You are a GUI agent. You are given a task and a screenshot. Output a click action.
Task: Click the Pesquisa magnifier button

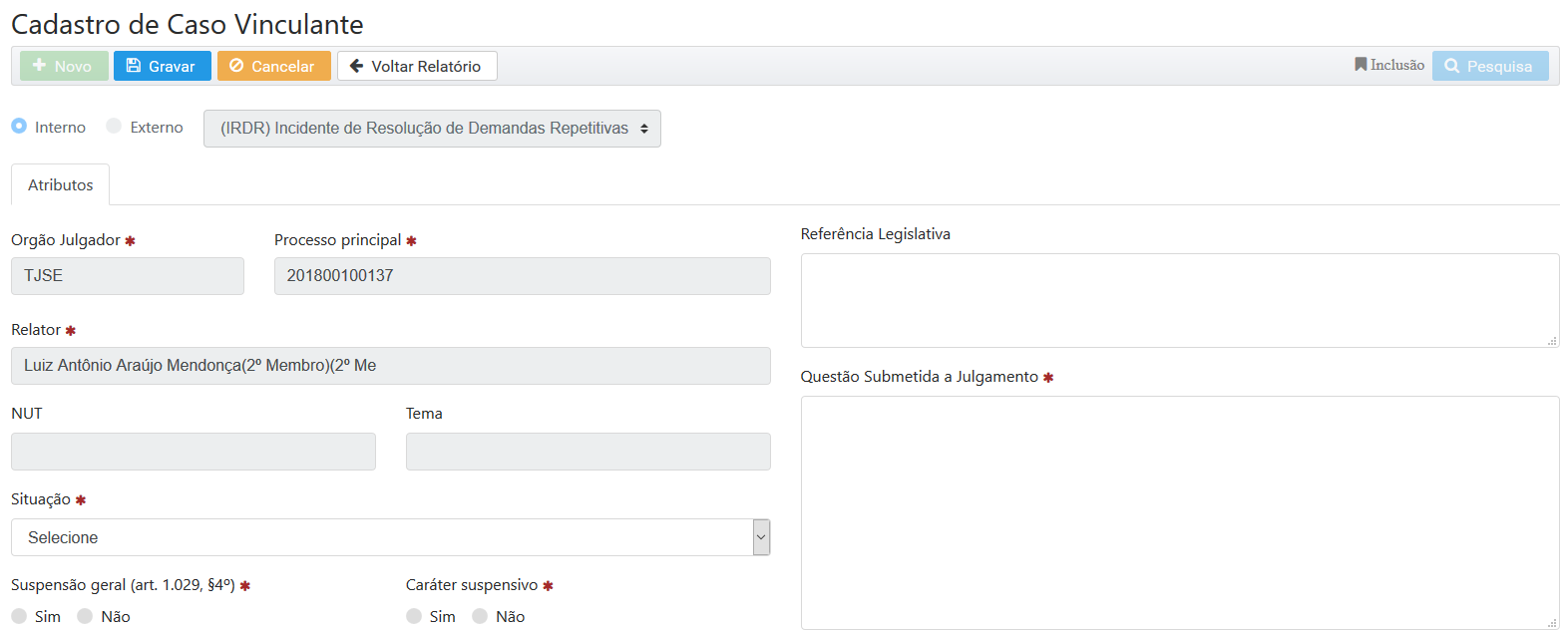click(1489, 66)
